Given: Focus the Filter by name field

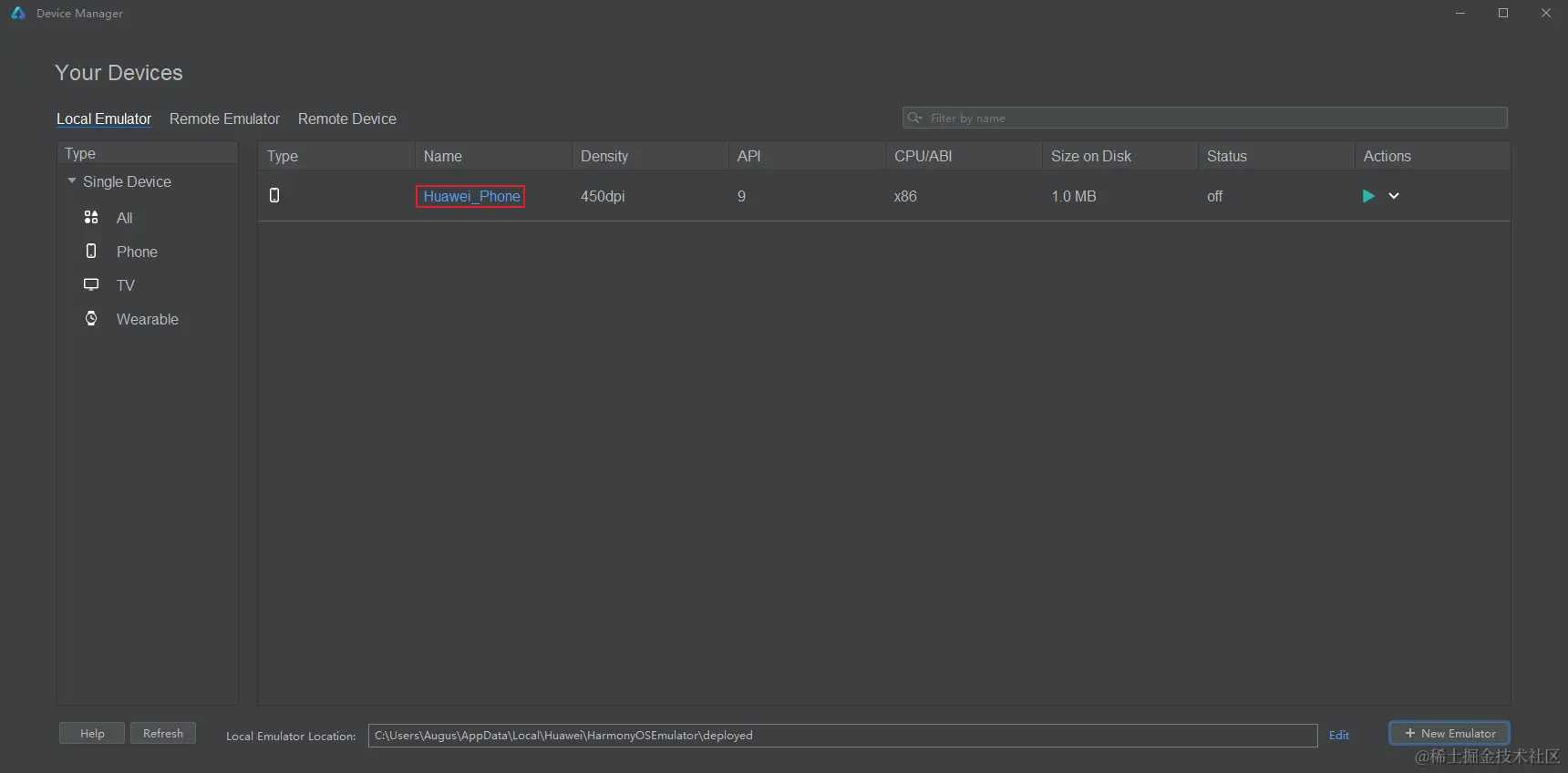Looking at the screenshot, I should (x=1204, y=118).
